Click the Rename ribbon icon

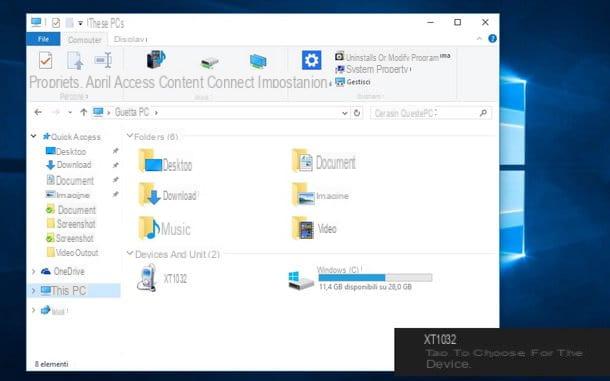[103, 60]
